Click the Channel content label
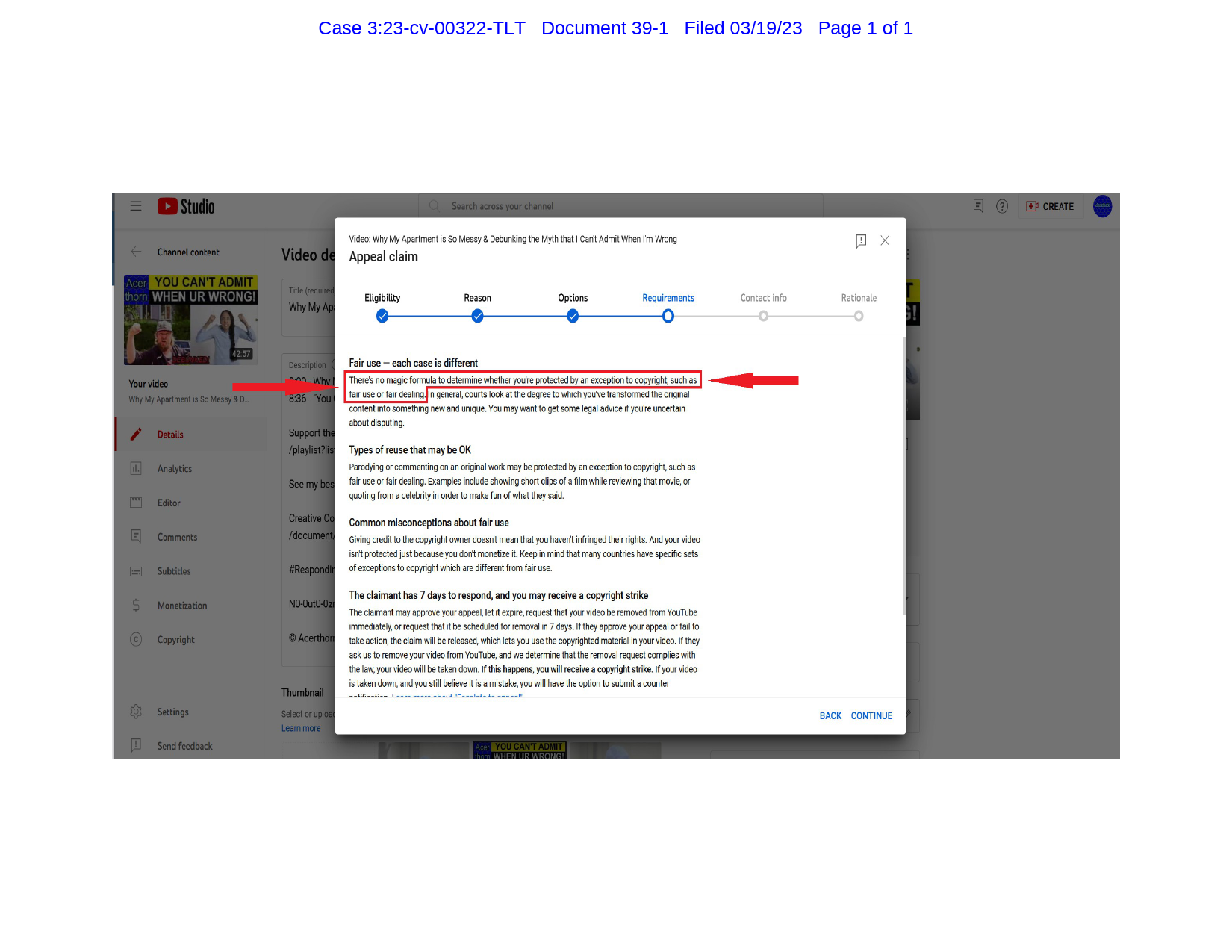The width and height of the screenshot is (1232, 952). click(x=188, y=252)
